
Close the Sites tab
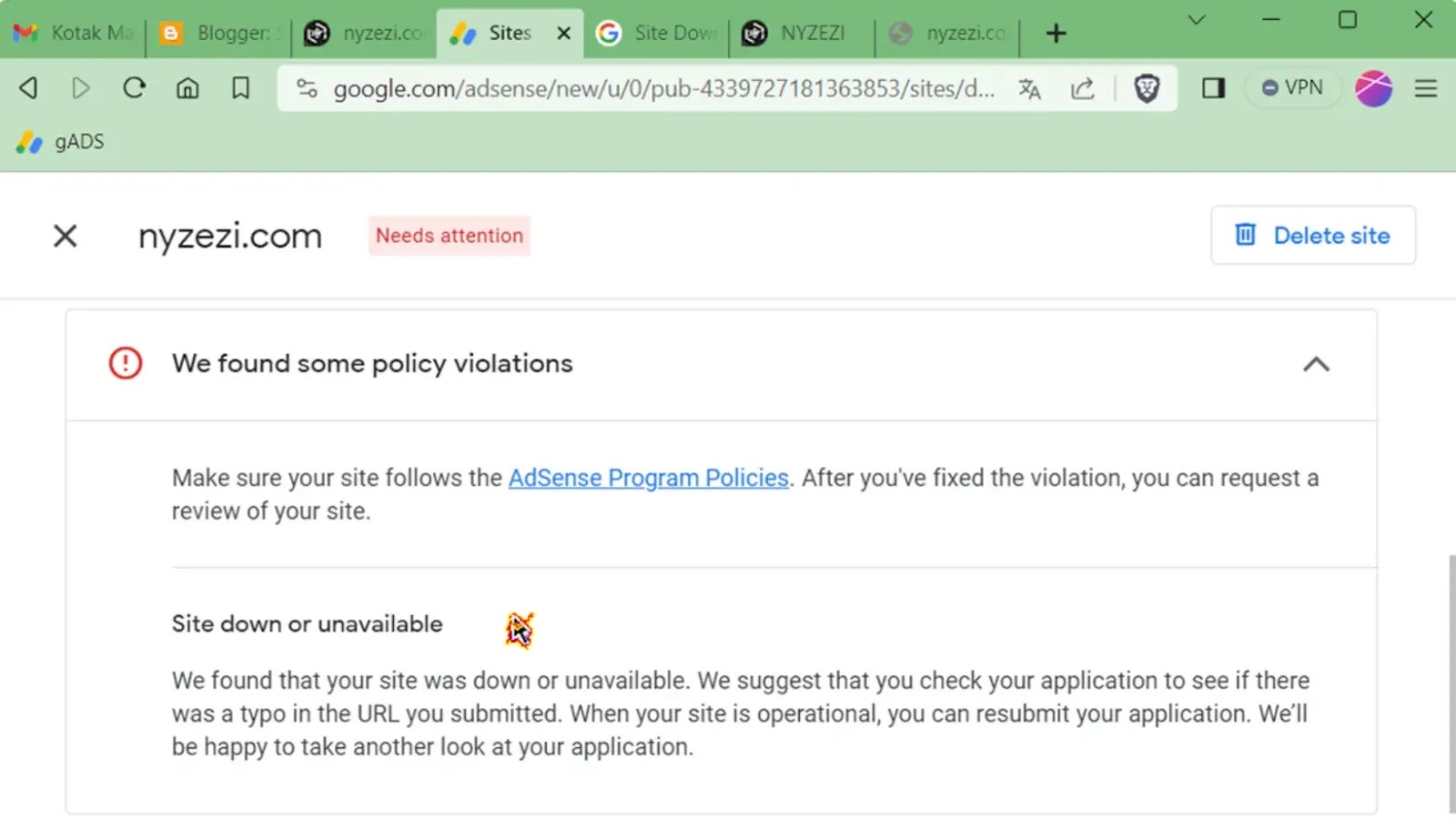point(564,34)
